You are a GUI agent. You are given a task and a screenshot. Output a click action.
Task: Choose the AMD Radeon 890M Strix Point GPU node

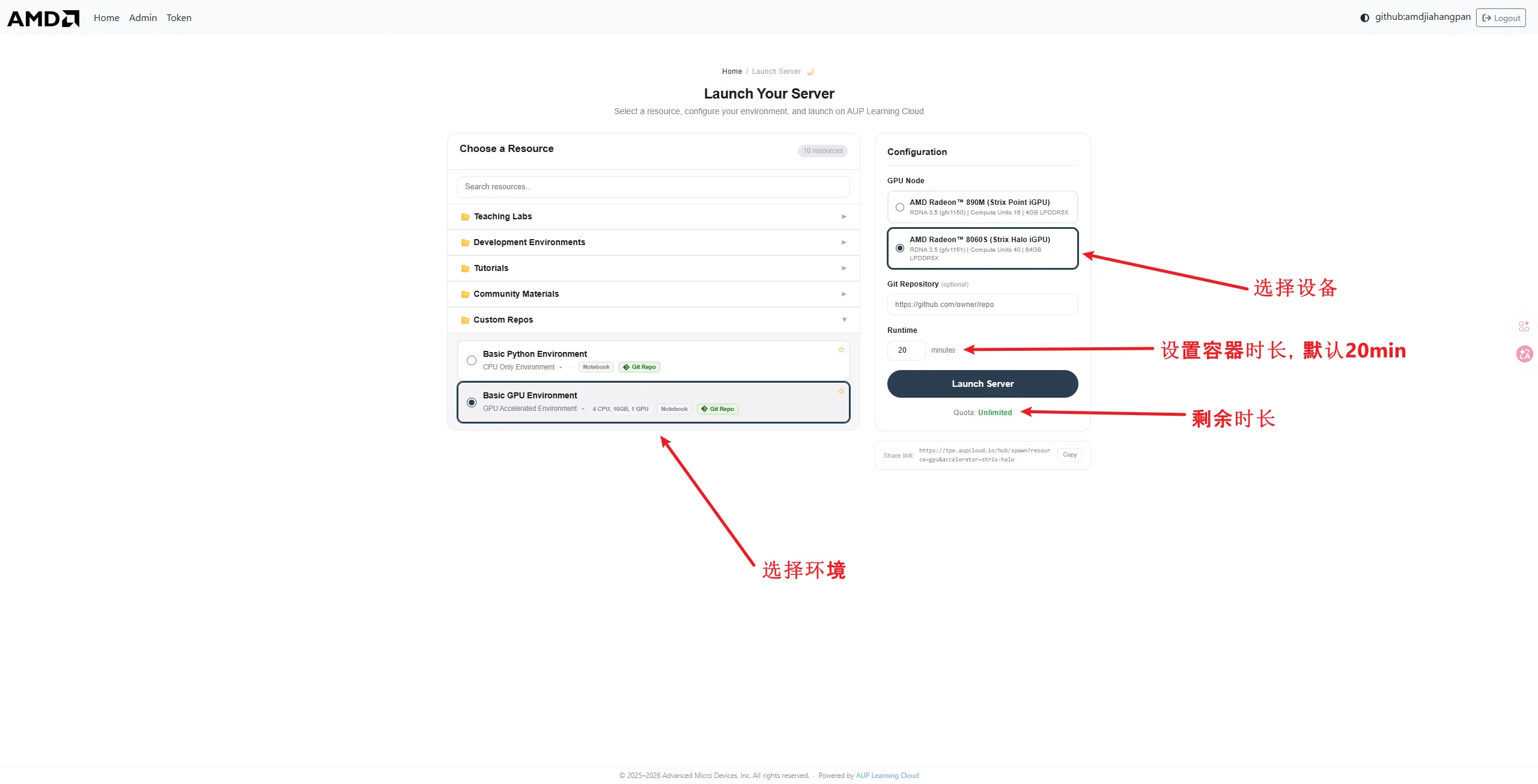pos(983,207)
